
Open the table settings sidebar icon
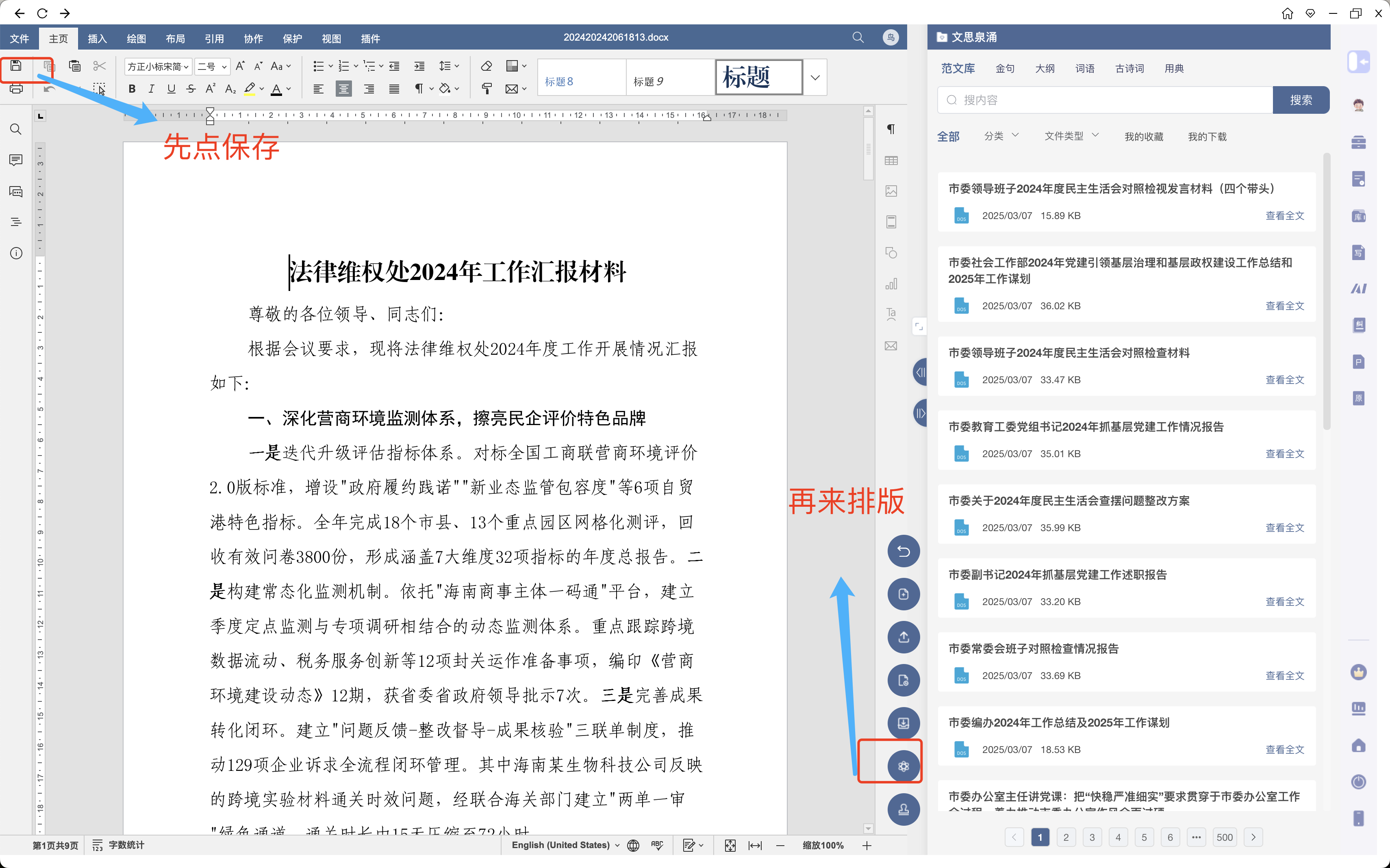pos(891,161)
